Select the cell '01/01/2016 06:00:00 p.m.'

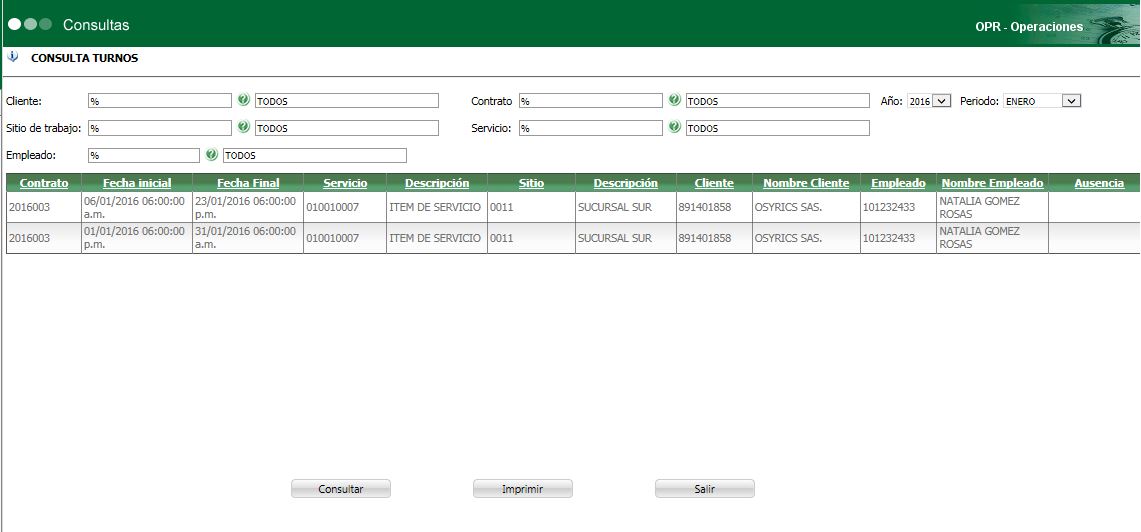137,238
